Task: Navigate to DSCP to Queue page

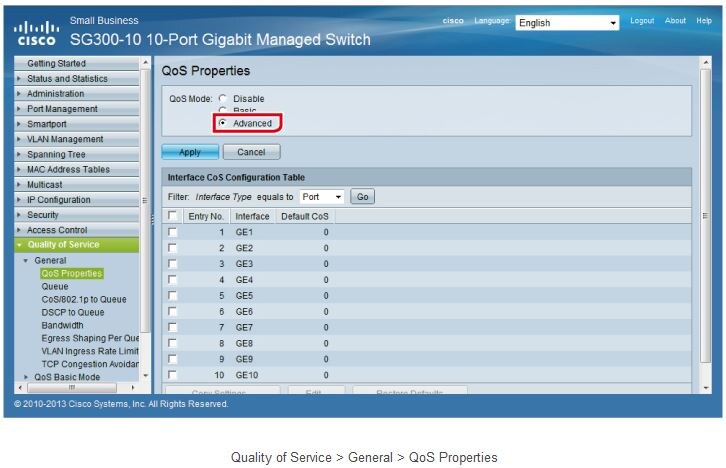Action: pyautogui.click(x=72, y=312)
